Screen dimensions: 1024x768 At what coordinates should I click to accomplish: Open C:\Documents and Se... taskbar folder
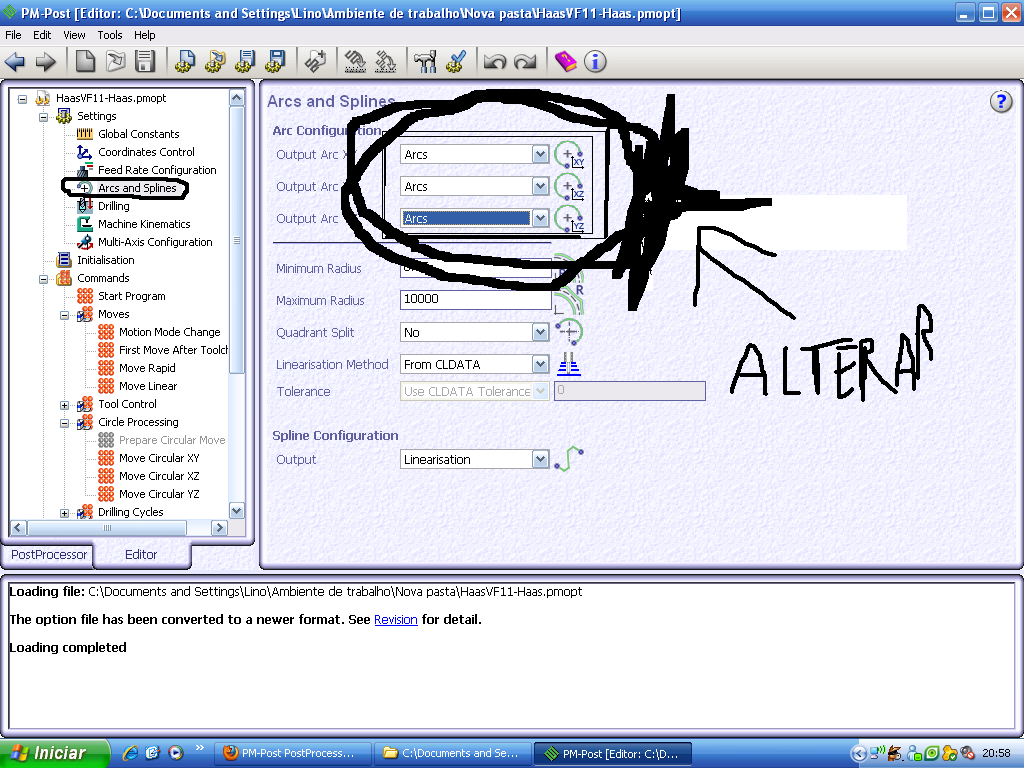pos(453,753)
